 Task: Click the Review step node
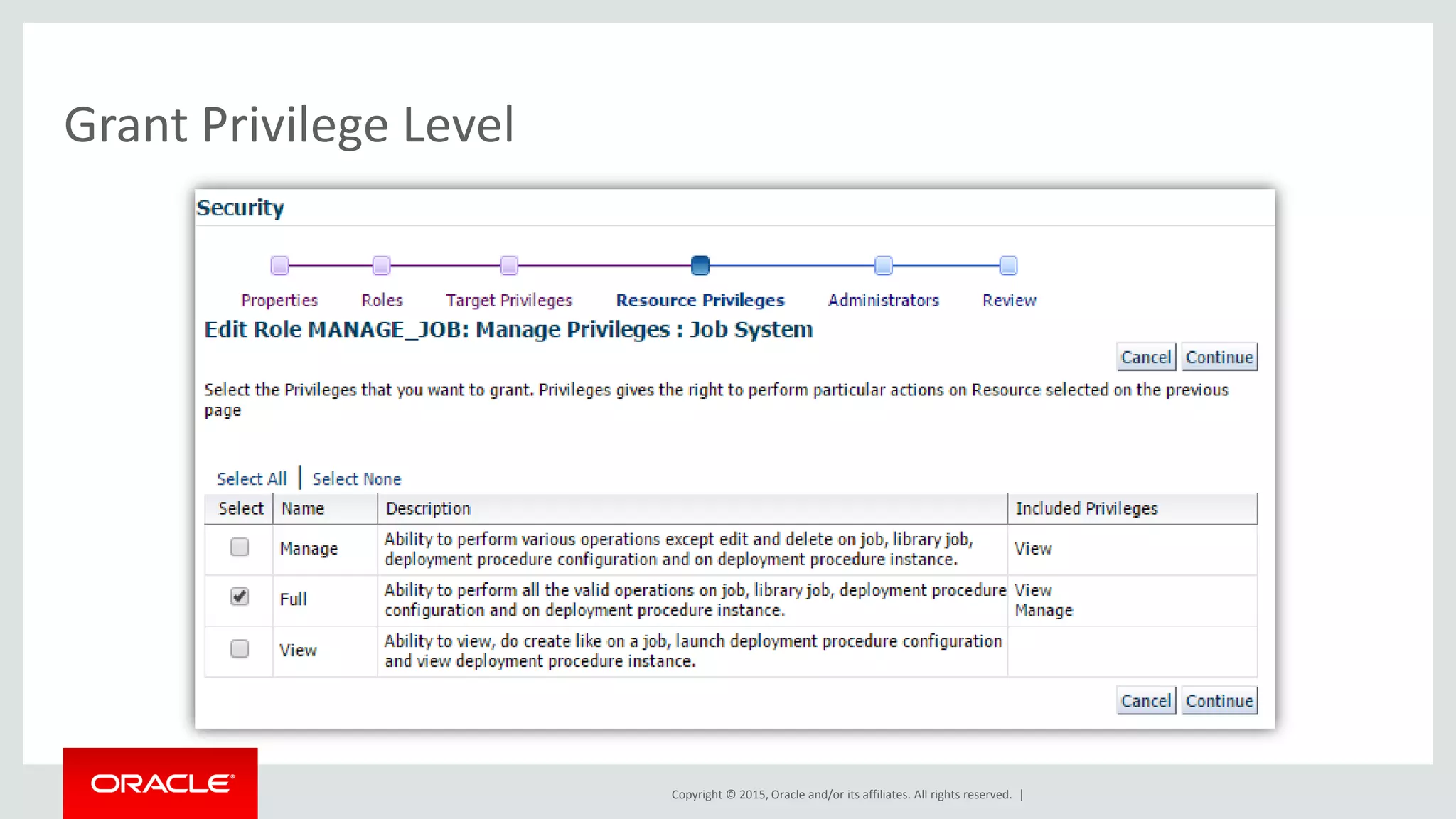click(1009, 266)
